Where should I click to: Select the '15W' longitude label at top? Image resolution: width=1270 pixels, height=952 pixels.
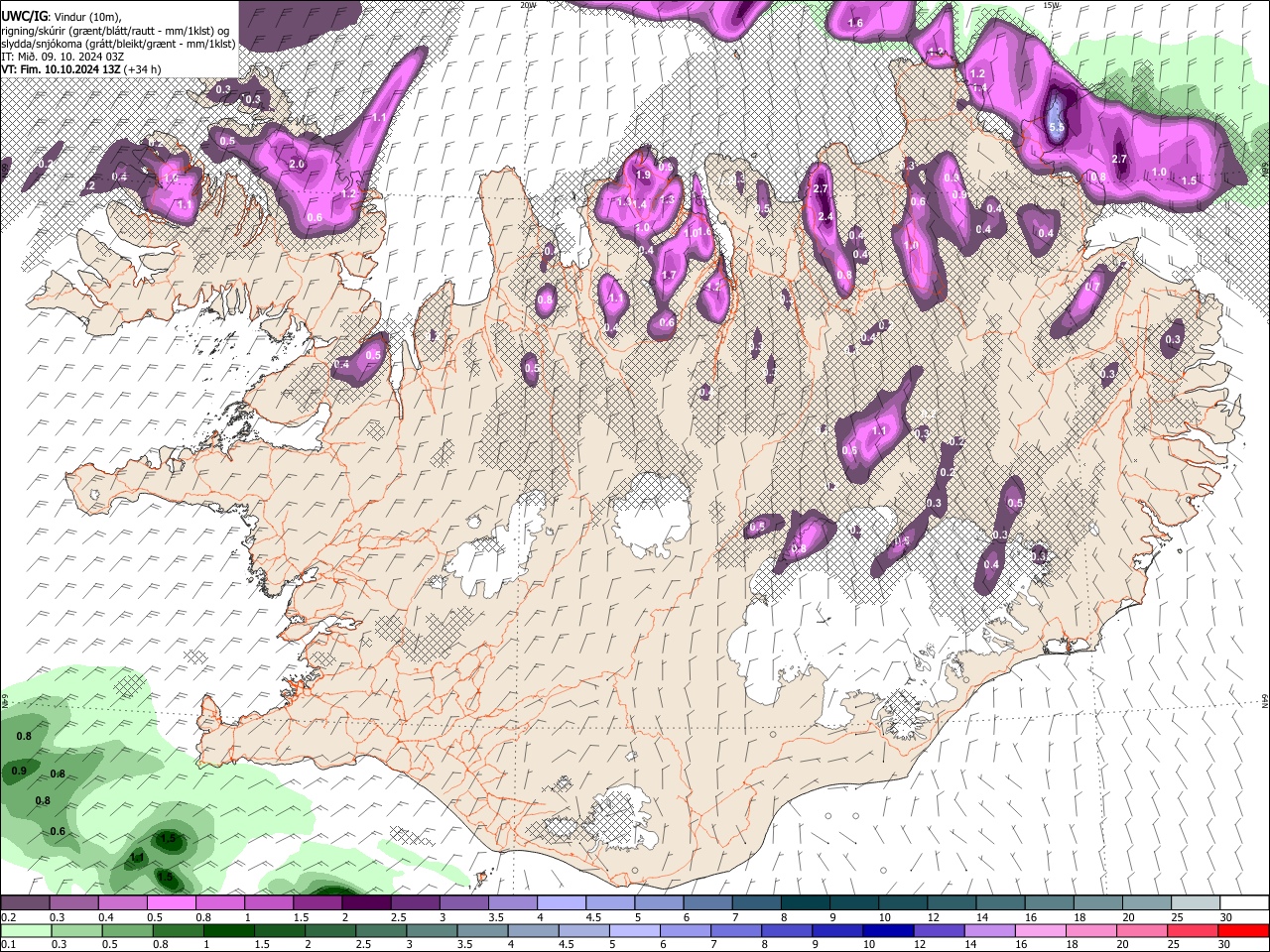coord(1052,5)
